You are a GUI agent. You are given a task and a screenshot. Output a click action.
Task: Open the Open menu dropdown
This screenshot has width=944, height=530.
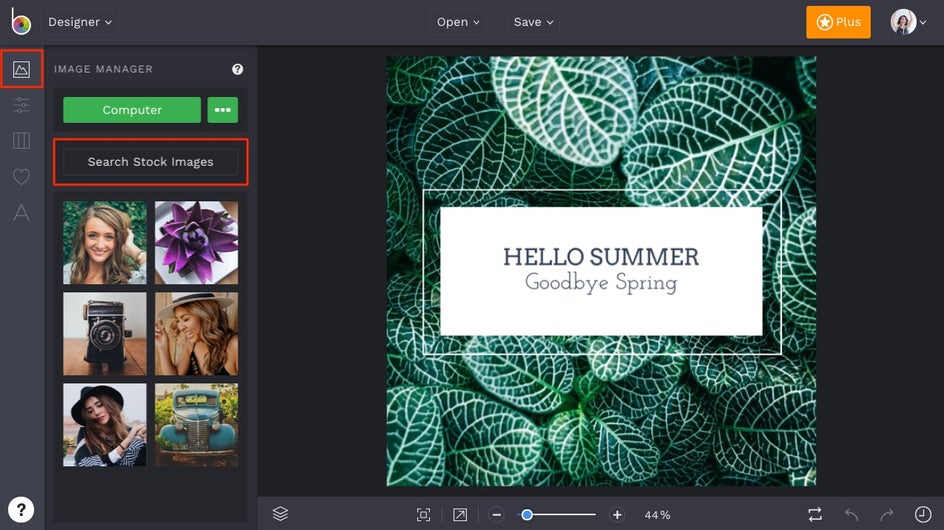click(458, 22)
